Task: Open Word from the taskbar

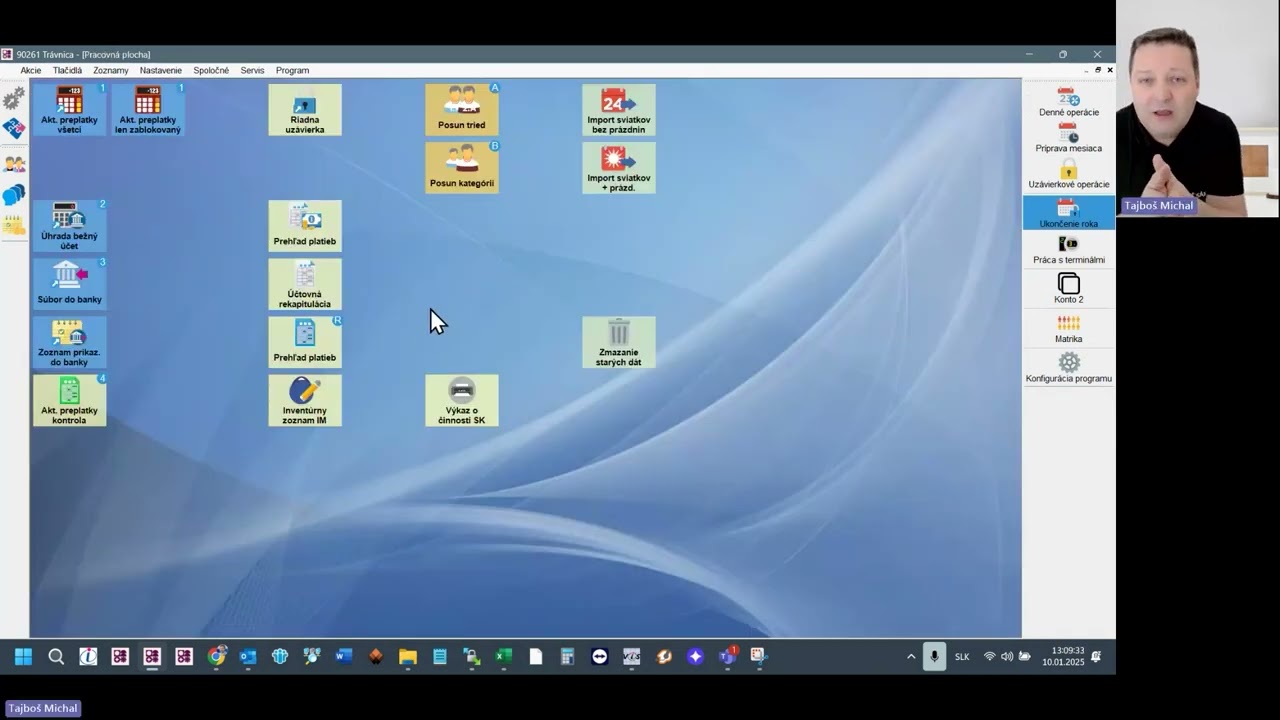Action: tap(344, 657)
